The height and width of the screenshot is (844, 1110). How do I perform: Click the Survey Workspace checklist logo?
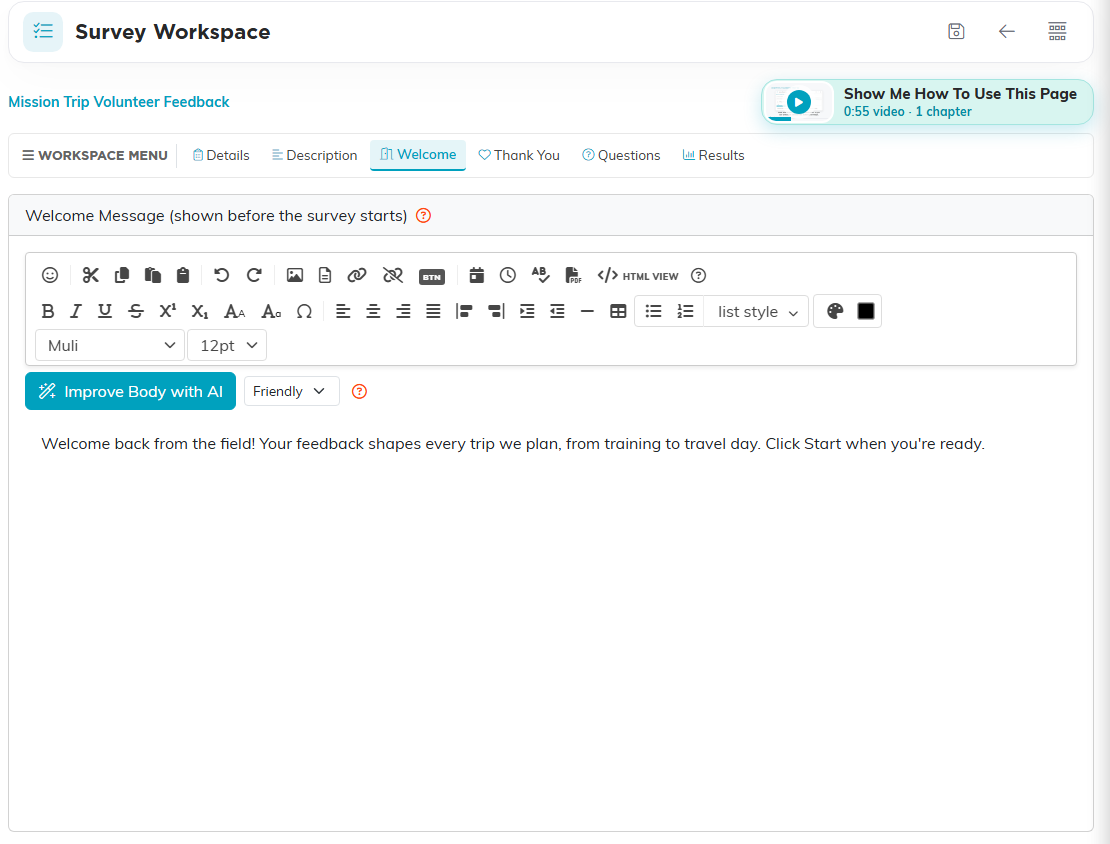point(43,32)
